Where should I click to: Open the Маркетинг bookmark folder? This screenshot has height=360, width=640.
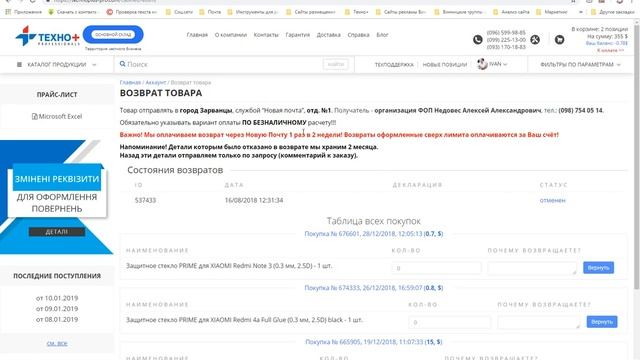tap(552, 12)
